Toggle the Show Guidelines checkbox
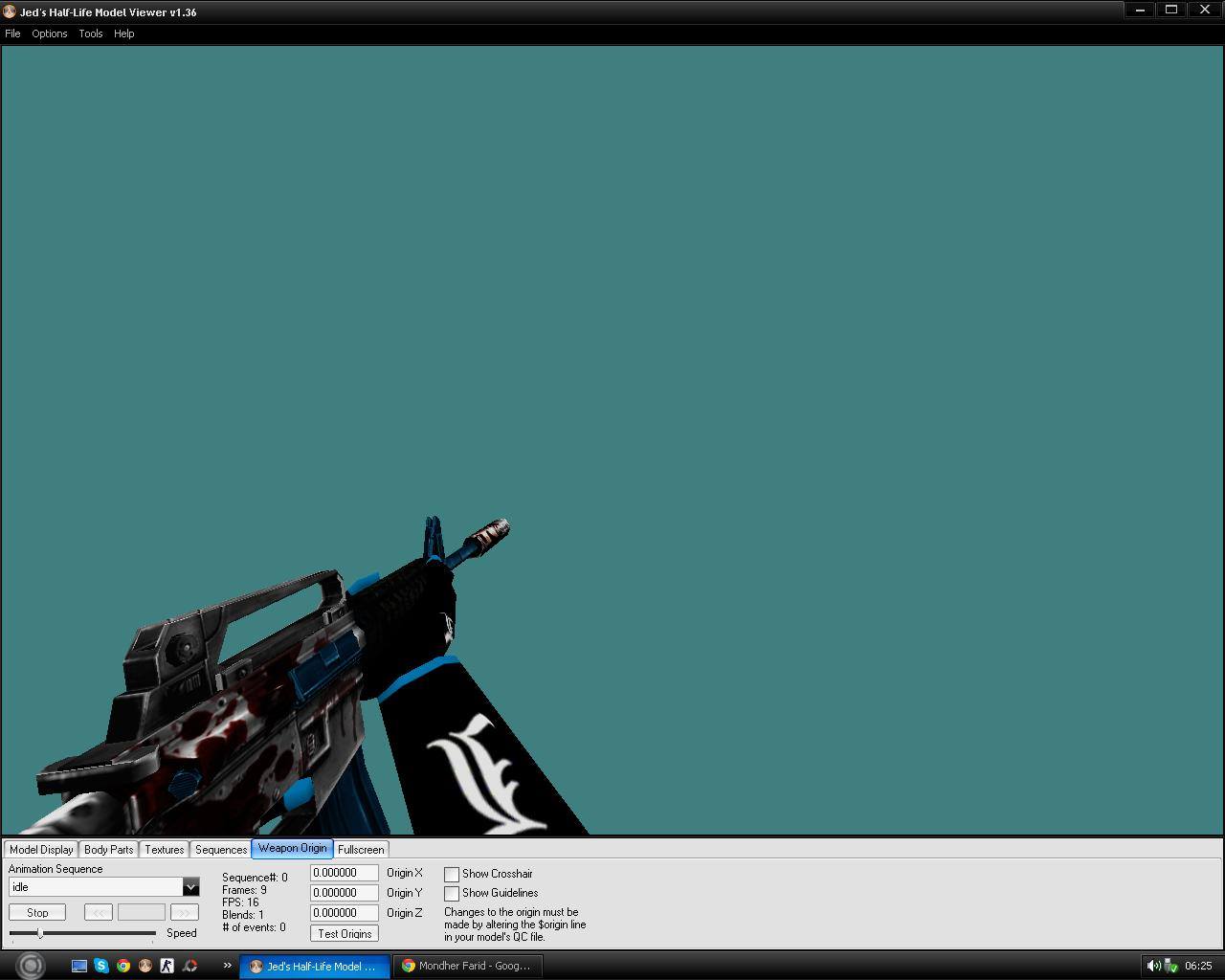Viewport: 1225px width, 980px height. pyautogui.click(x=452, y=893)
